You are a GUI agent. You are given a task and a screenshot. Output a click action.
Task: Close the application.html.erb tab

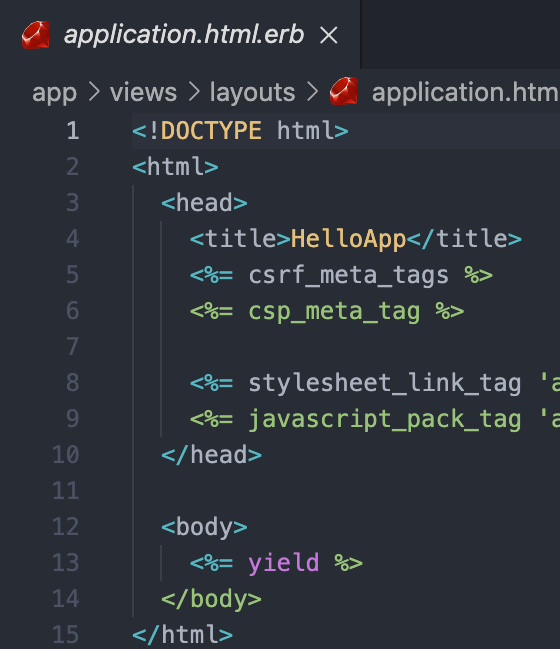[x=329, y=35]
